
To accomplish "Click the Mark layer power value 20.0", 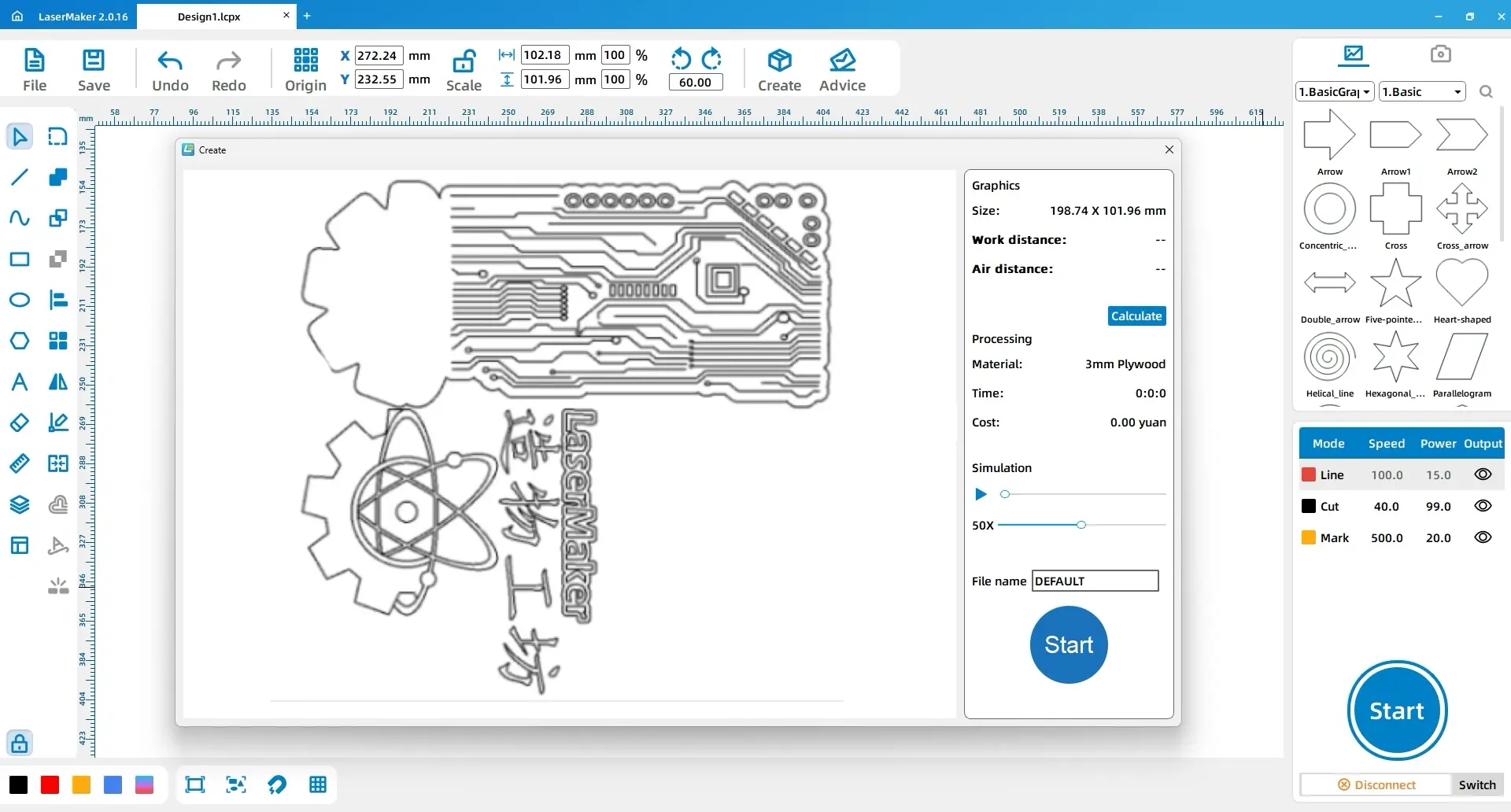I will [x=1439, y=537].
